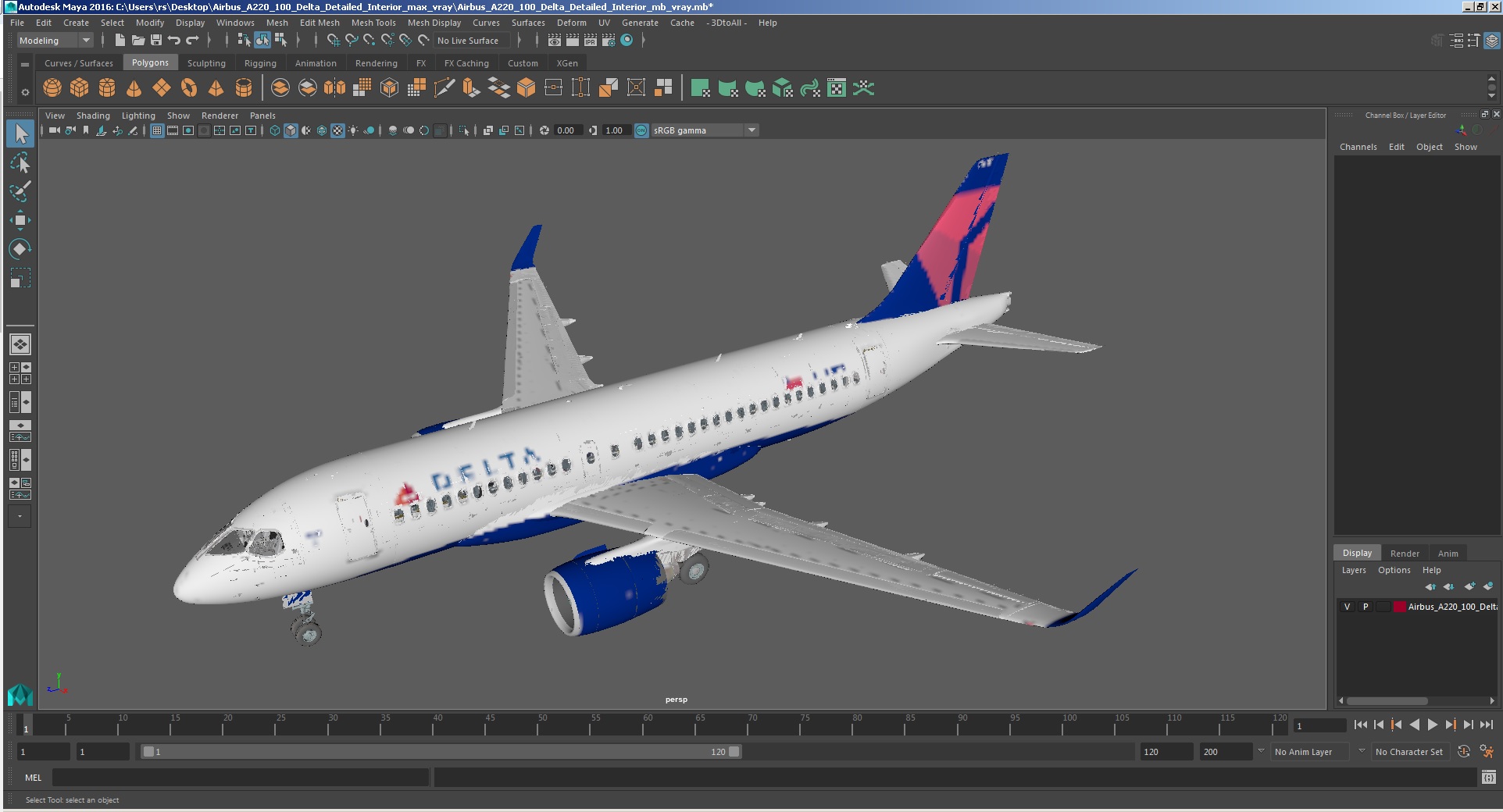Toggle the color management ON button
Screen dimensions: 1503x812
[x=641, y=130]
